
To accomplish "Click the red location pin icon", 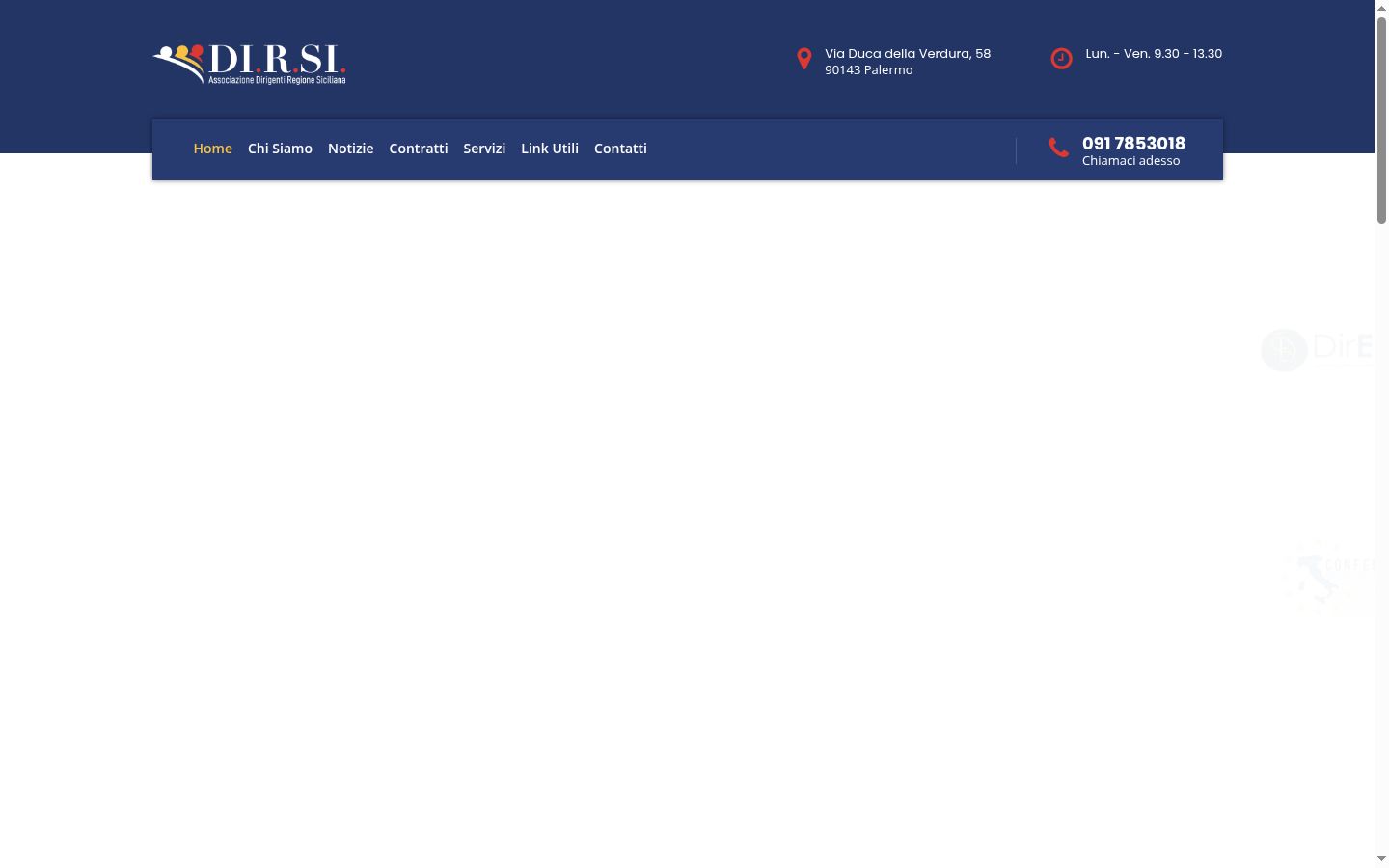I will (x=803, y=59).
